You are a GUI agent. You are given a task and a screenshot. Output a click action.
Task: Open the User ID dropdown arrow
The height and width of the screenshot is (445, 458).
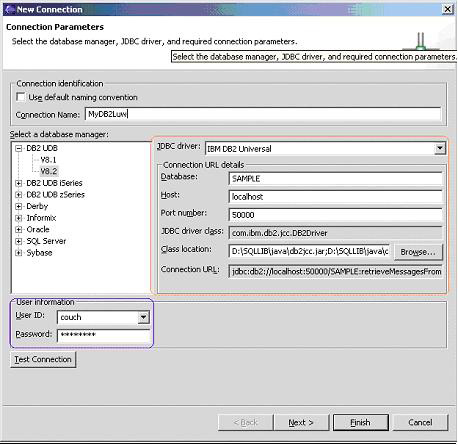[143, 317]
